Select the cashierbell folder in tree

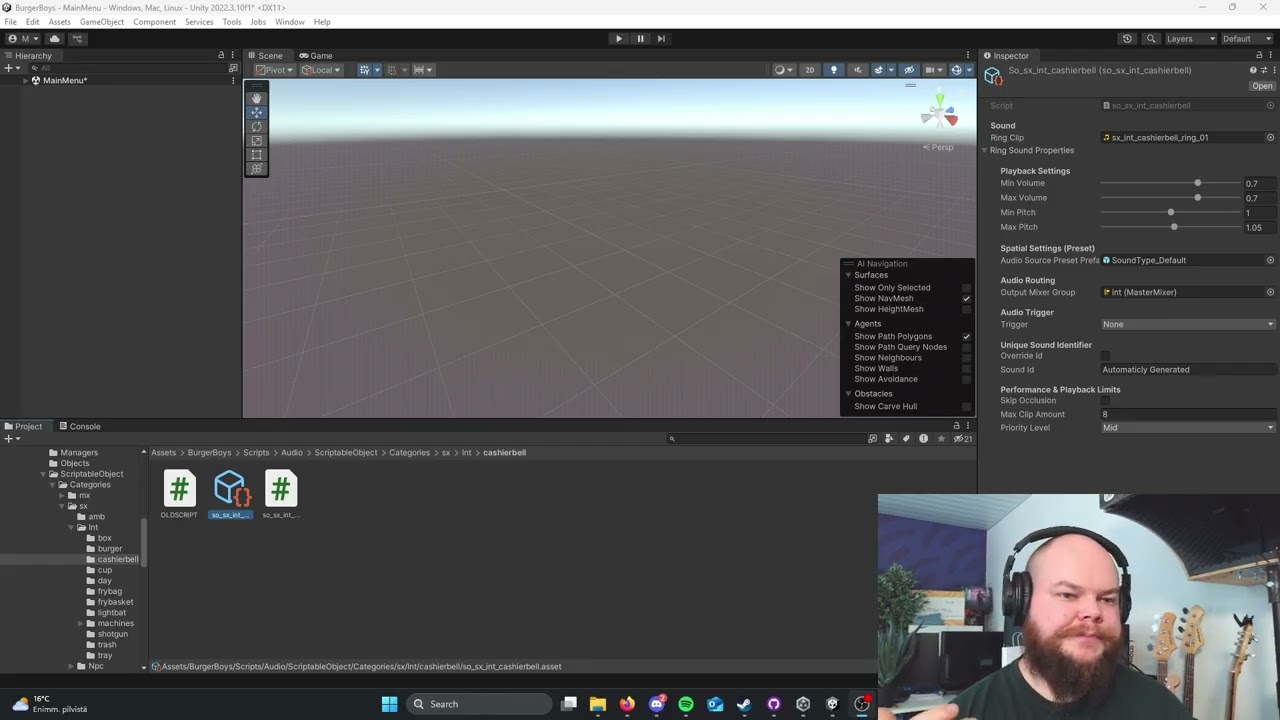[117, 560]
